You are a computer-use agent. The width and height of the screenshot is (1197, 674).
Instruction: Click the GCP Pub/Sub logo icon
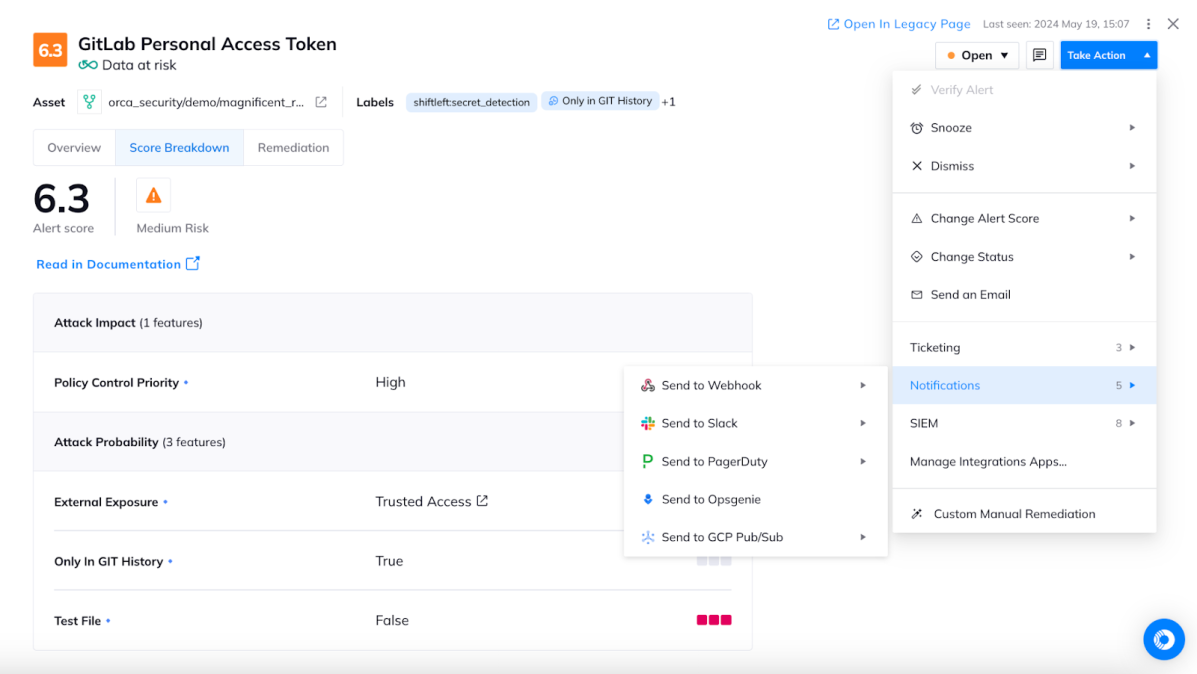647,537
